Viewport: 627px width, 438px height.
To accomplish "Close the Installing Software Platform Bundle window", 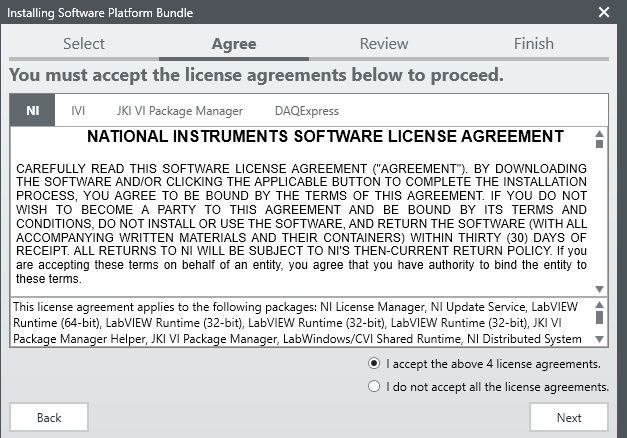I will coord(604,12).
